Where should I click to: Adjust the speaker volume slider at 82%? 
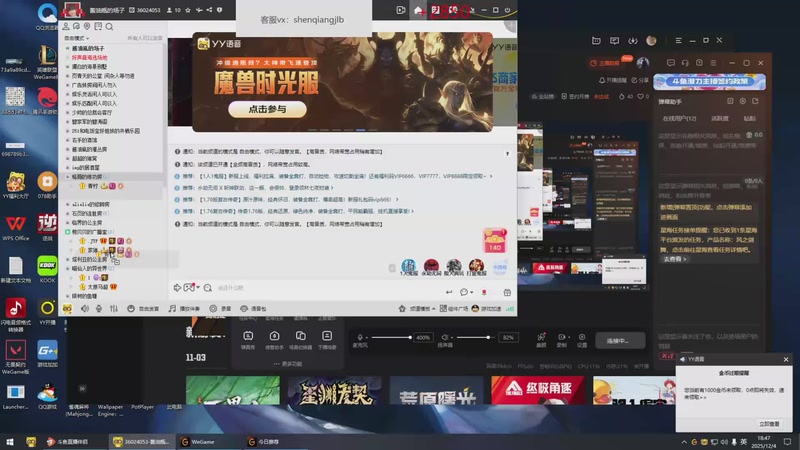point(474,337)
